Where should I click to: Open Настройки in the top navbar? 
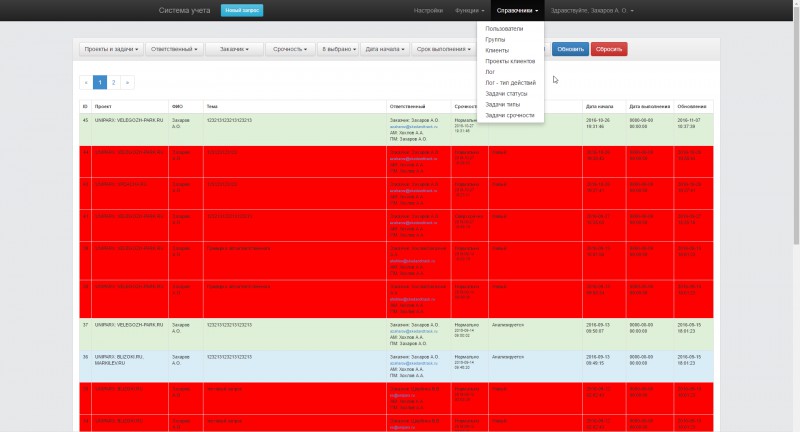(428, 10)
